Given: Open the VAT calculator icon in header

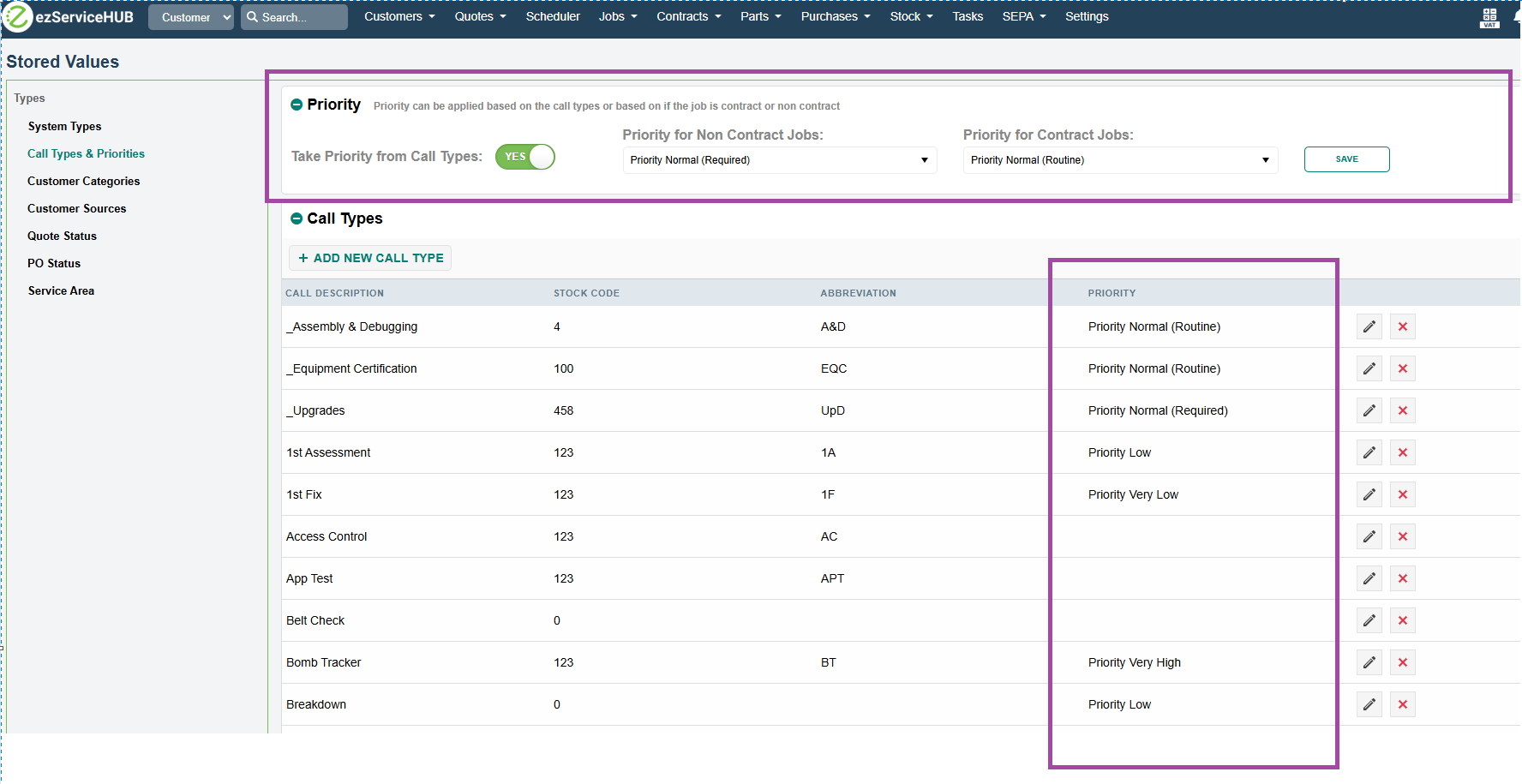Looking at the screenshot, I should click(1489, 18).
